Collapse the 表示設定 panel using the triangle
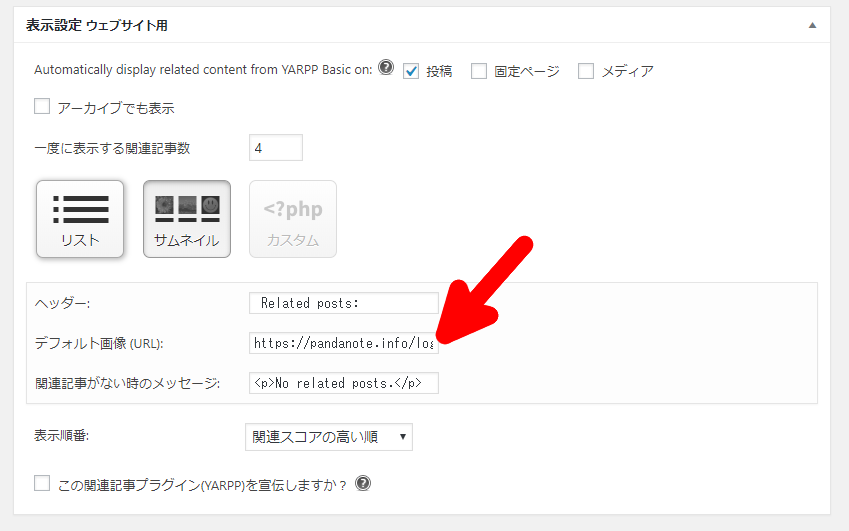This screenshot has width=849, height=531. click(x=811, y=25)
